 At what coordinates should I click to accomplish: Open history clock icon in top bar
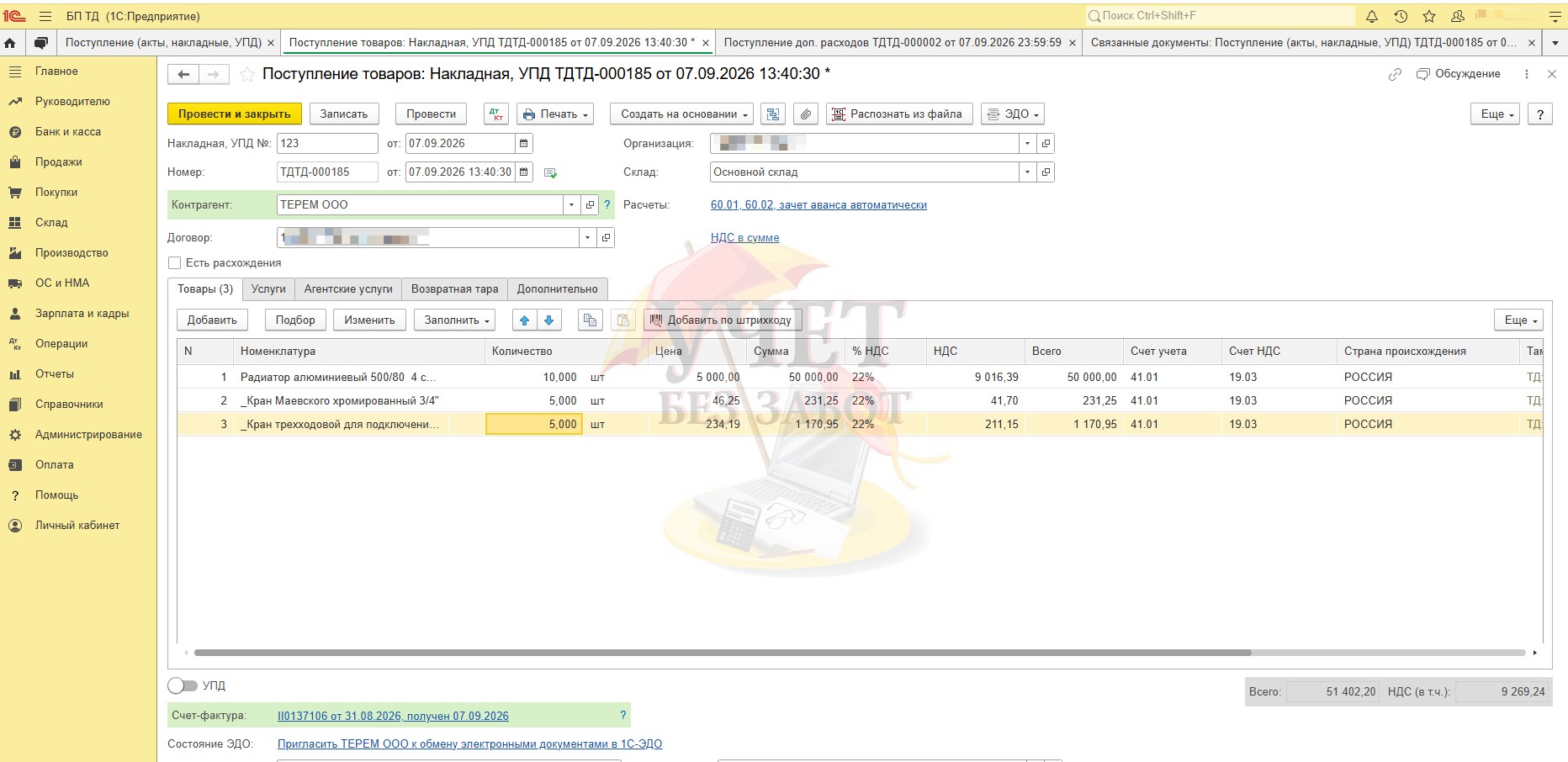click(1401, 16)
